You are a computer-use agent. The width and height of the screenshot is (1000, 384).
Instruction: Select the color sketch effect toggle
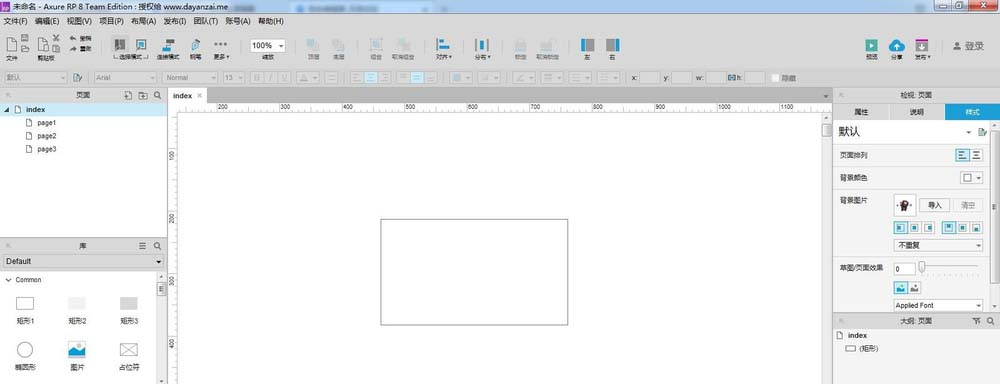pyautogui.click(x=901, y=288)
